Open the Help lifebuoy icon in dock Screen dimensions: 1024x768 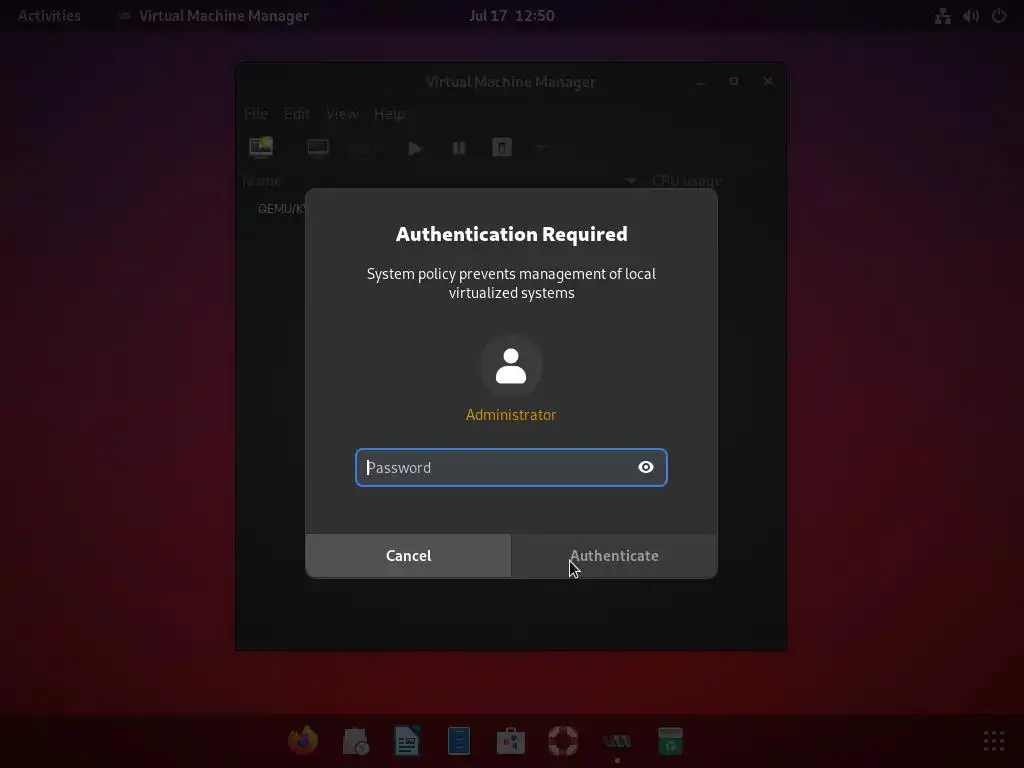pyautogui.click(x=563, y=741)
